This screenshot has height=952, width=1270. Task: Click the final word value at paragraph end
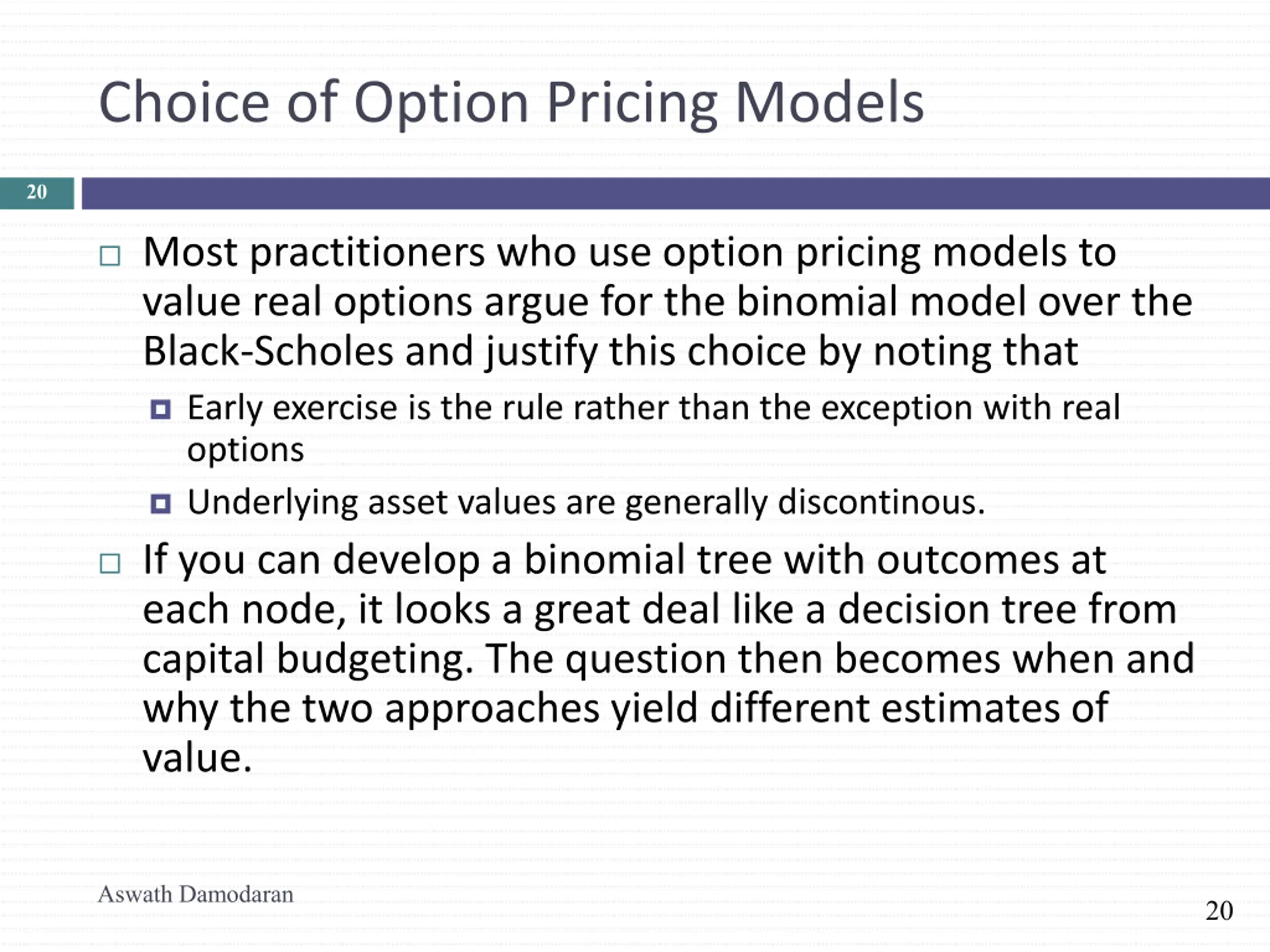click(197, 758)
